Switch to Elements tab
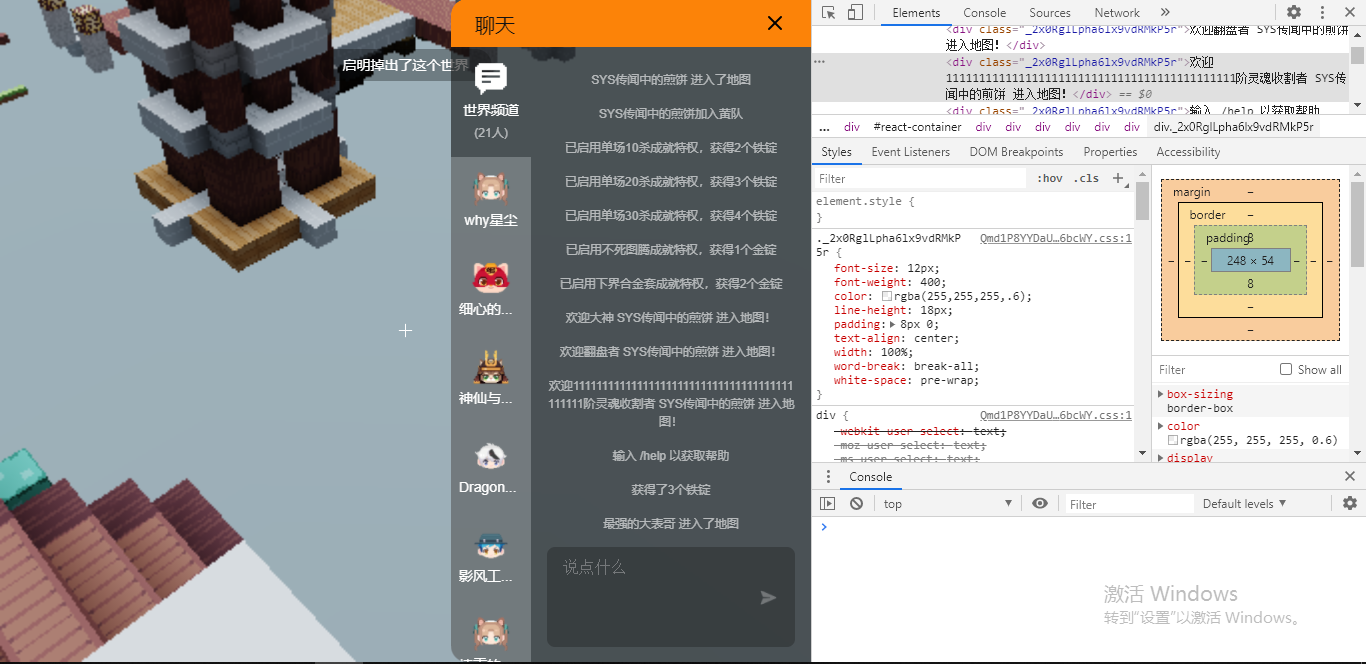1366x664 pixels. click(x=916, y=12)
